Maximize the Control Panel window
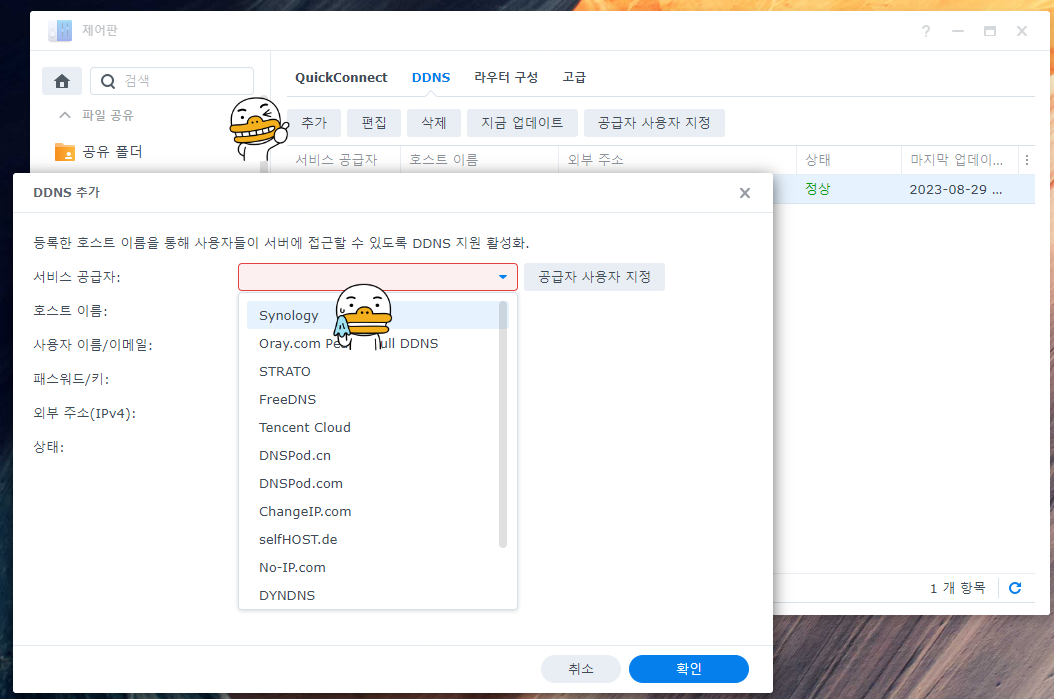1054x699 pixels. [989, 31]
